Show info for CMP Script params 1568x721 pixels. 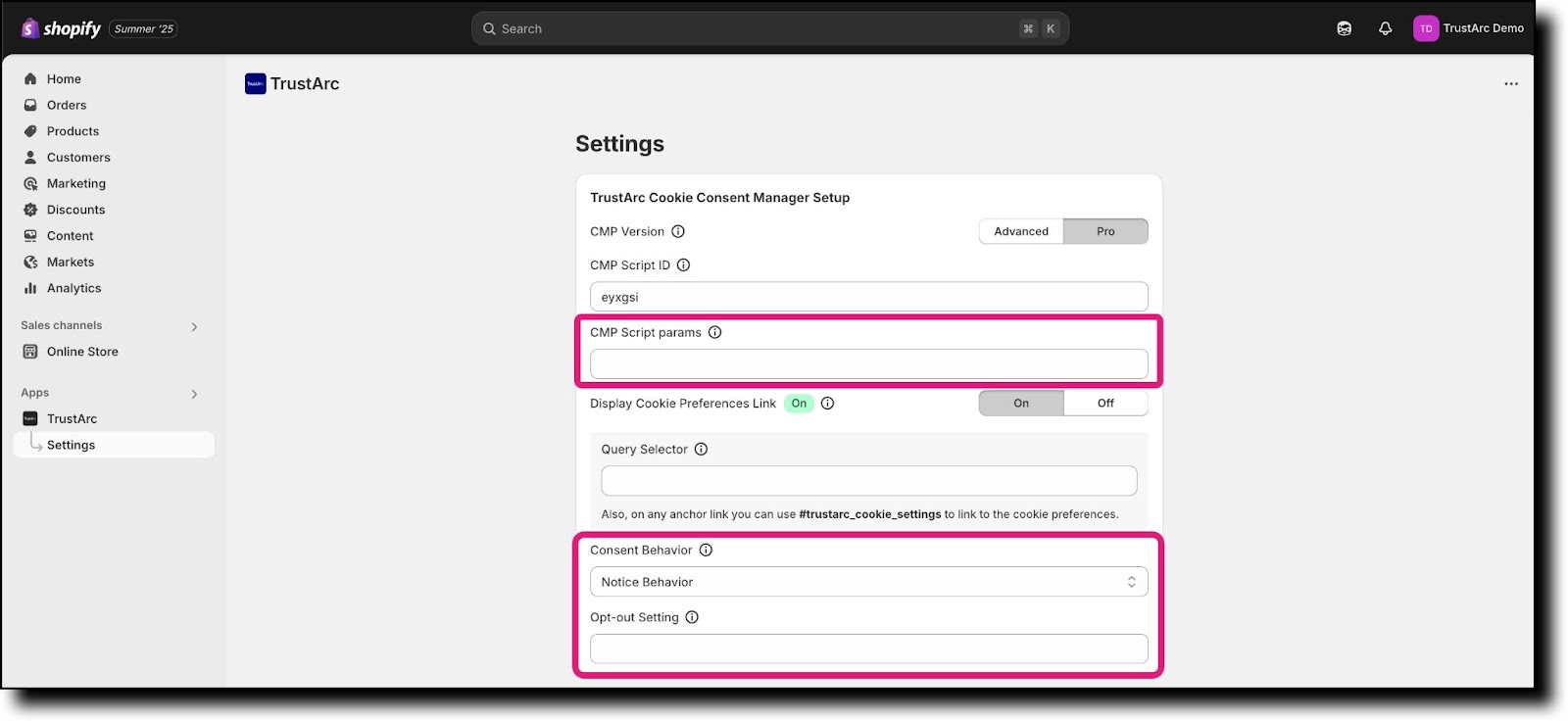[715, 332]
